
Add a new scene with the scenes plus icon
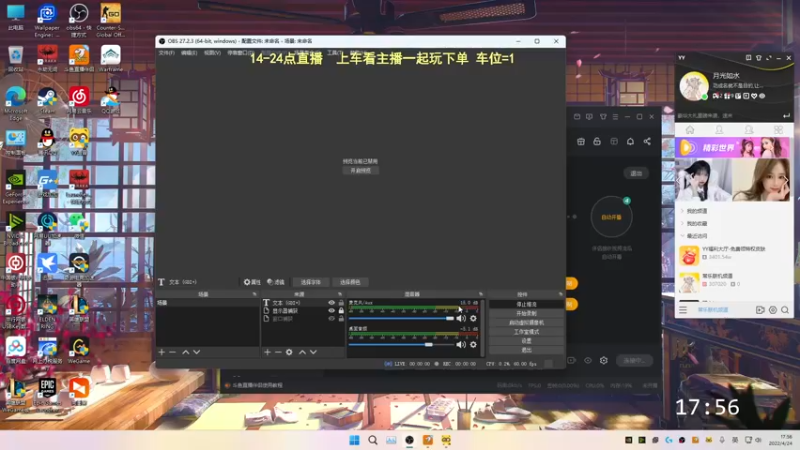click(162, 352)
